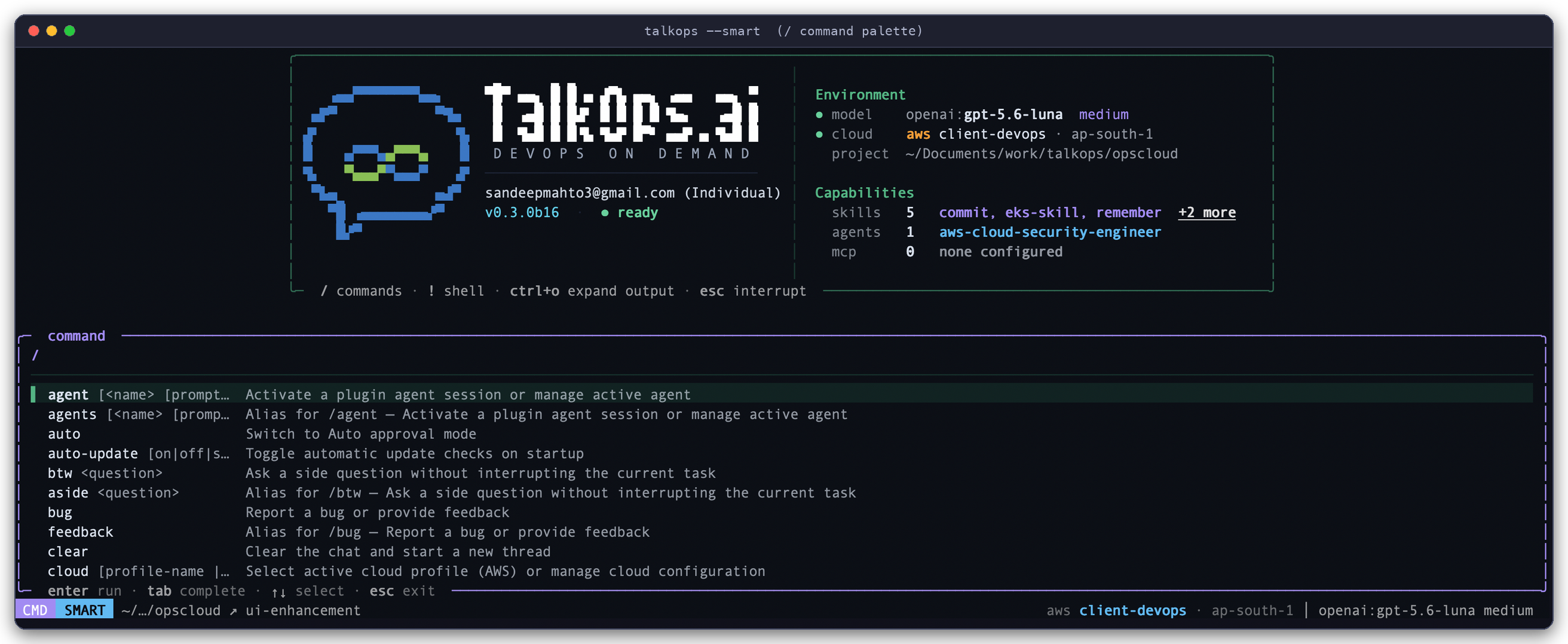This screenshot has height=644, width=1568.
Task: Click the 'medium' reasoning level label
Action: click(x=1104, y=115)
